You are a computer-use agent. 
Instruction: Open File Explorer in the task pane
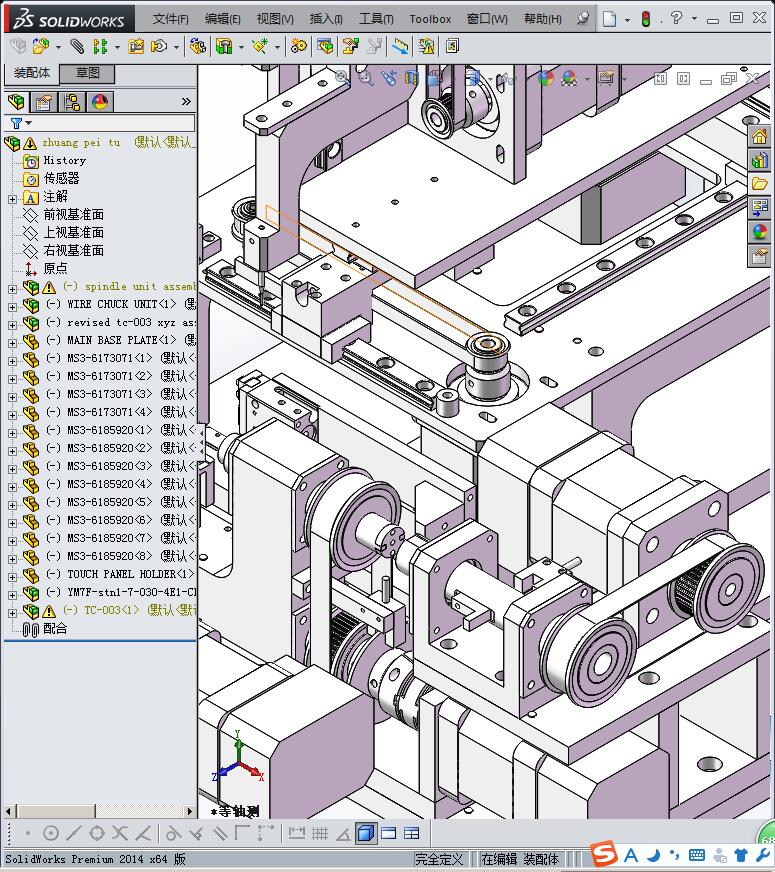pyautogui.click(x=759, y=184)
